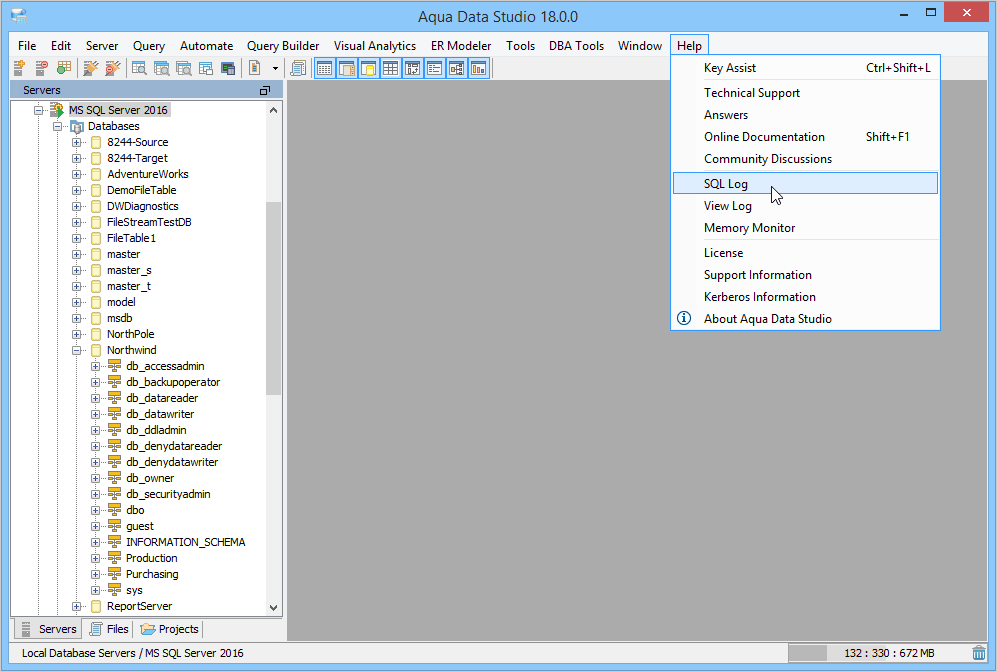Click the MS SQL Server 2016 server icon
Image resolution: width=997 pixels, height=672 pixels.
[57, 110]
